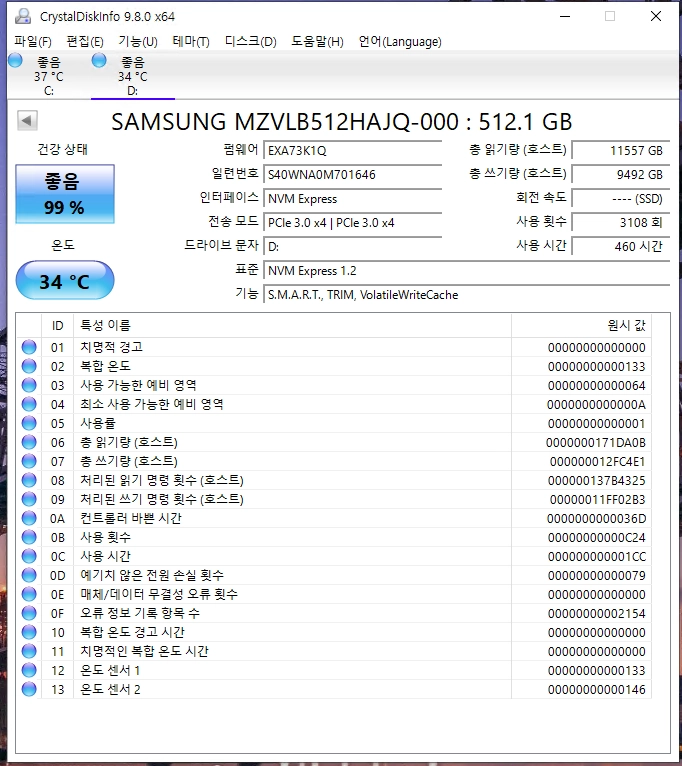Click the total host reads value 11557 GB
The height and width of the screenshot is (766, 682).
[x=620, y=150]
